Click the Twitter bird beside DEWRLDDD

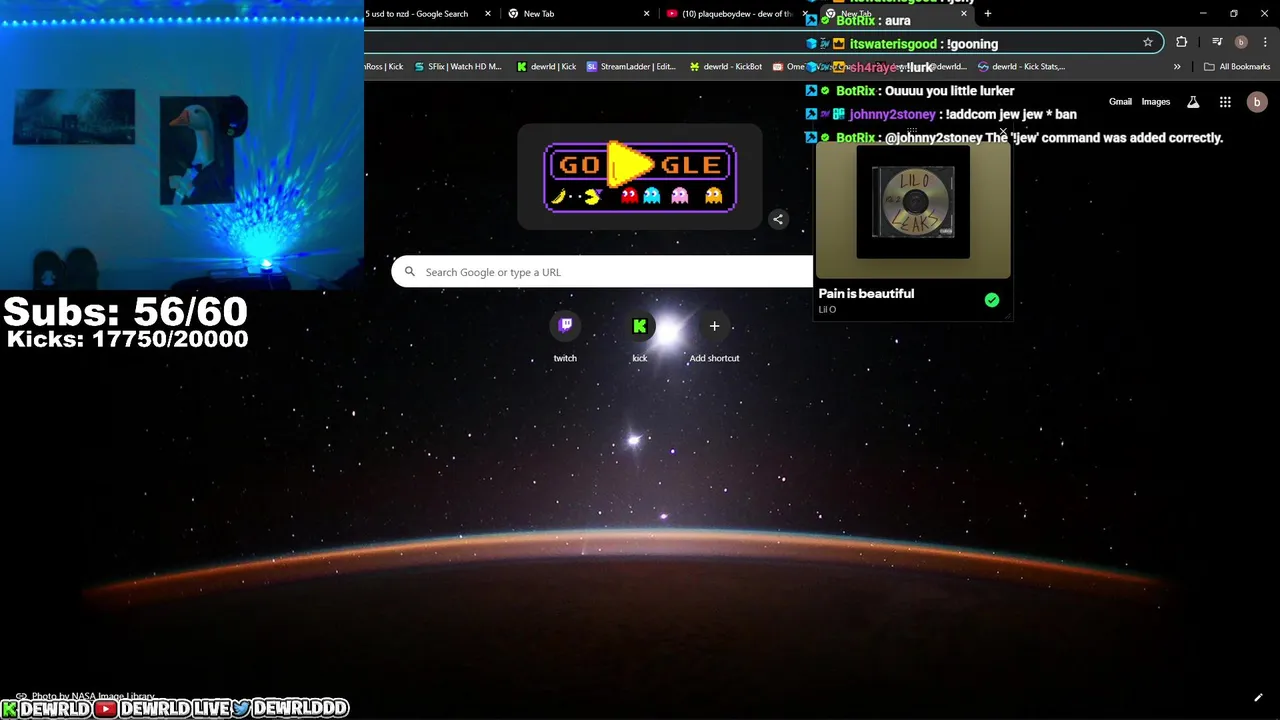pos(241,708)
